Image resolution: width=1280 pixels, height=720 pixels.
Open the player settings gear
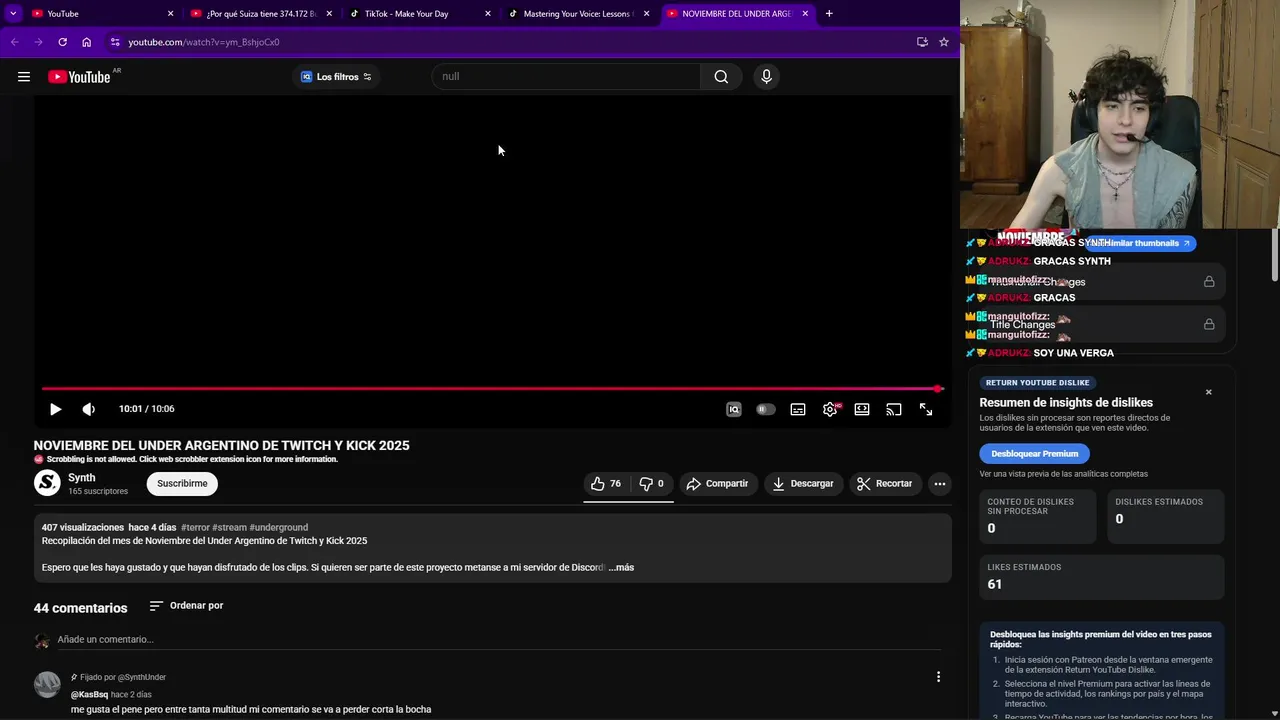[830, 409]
